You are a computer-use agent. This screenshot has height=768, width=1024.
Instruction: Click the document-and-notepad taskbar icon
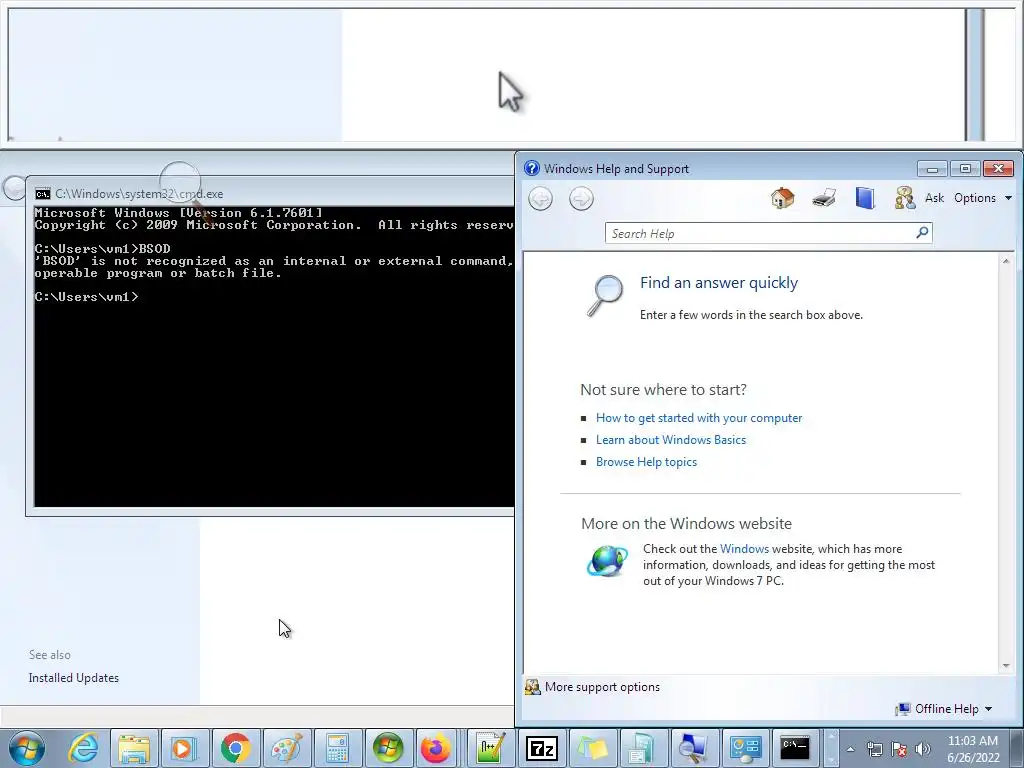point(643,748)
